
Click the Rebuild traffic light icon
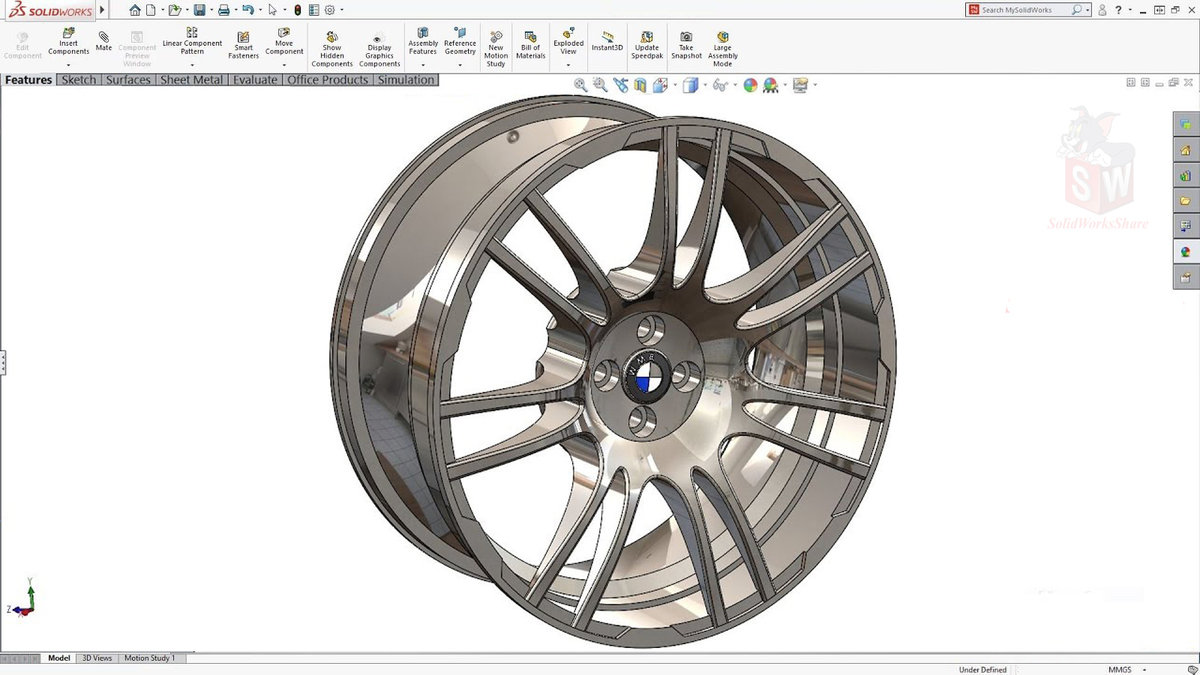click(297, 10)
